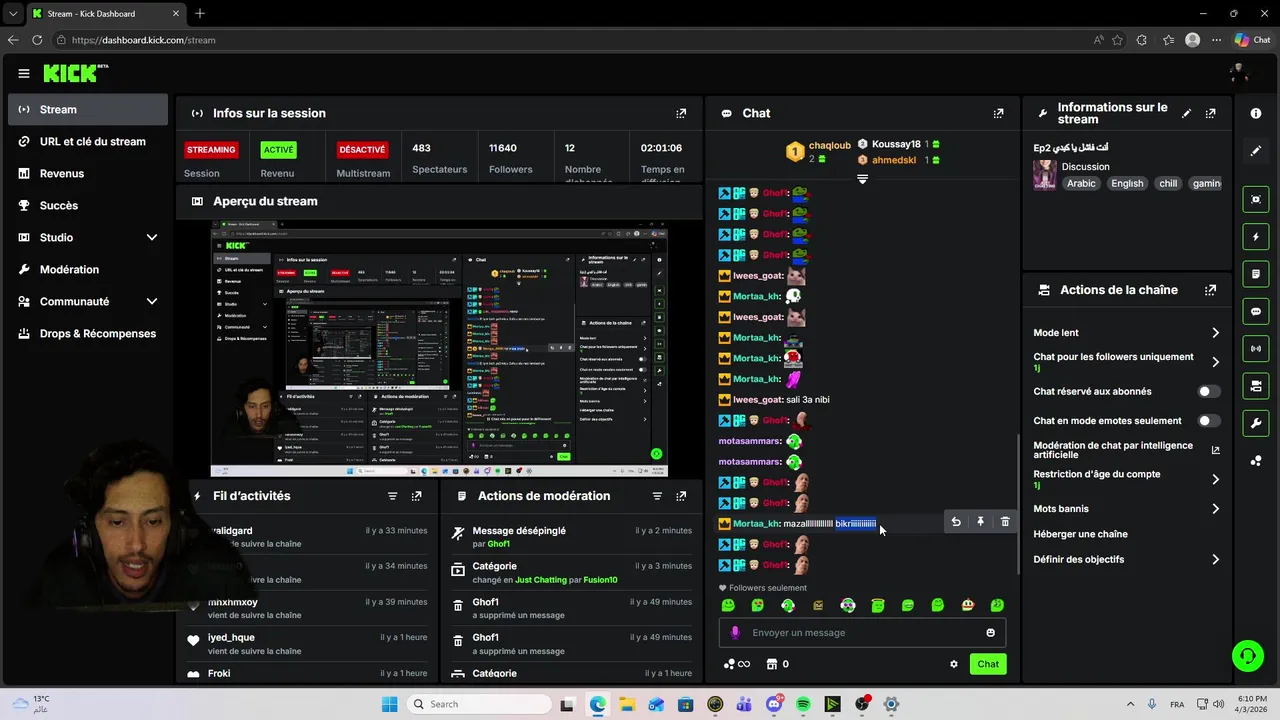This screenshot has height=720, width=1280.
Task: Filter the Actions de modération list
Action: point(657,496)
